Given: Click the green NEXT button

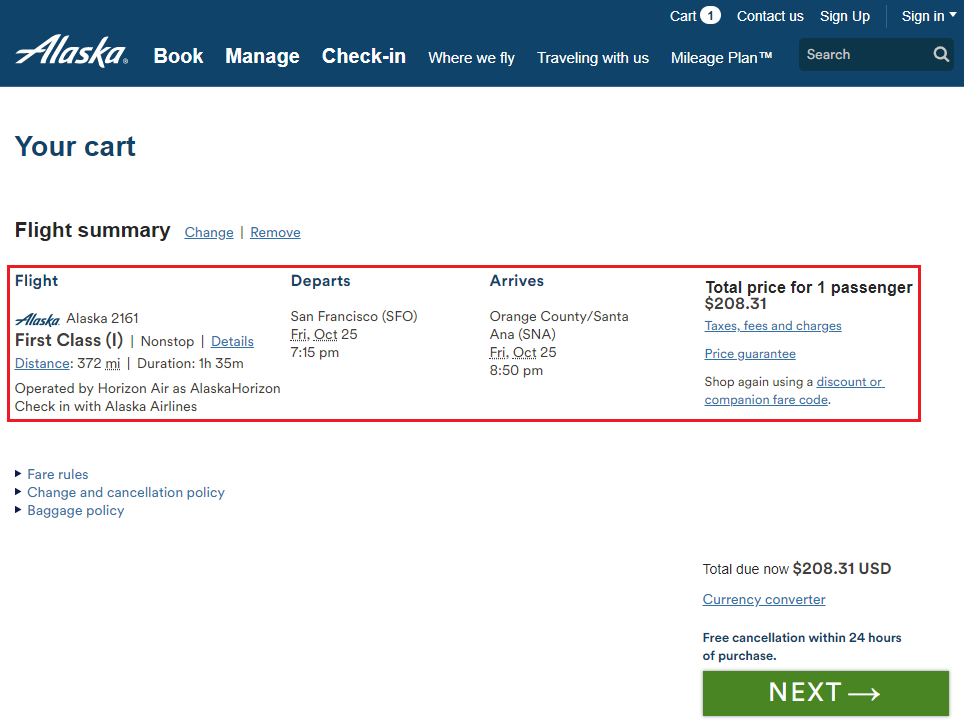Looking at the screenshot, I should click(x=826, y=693).
